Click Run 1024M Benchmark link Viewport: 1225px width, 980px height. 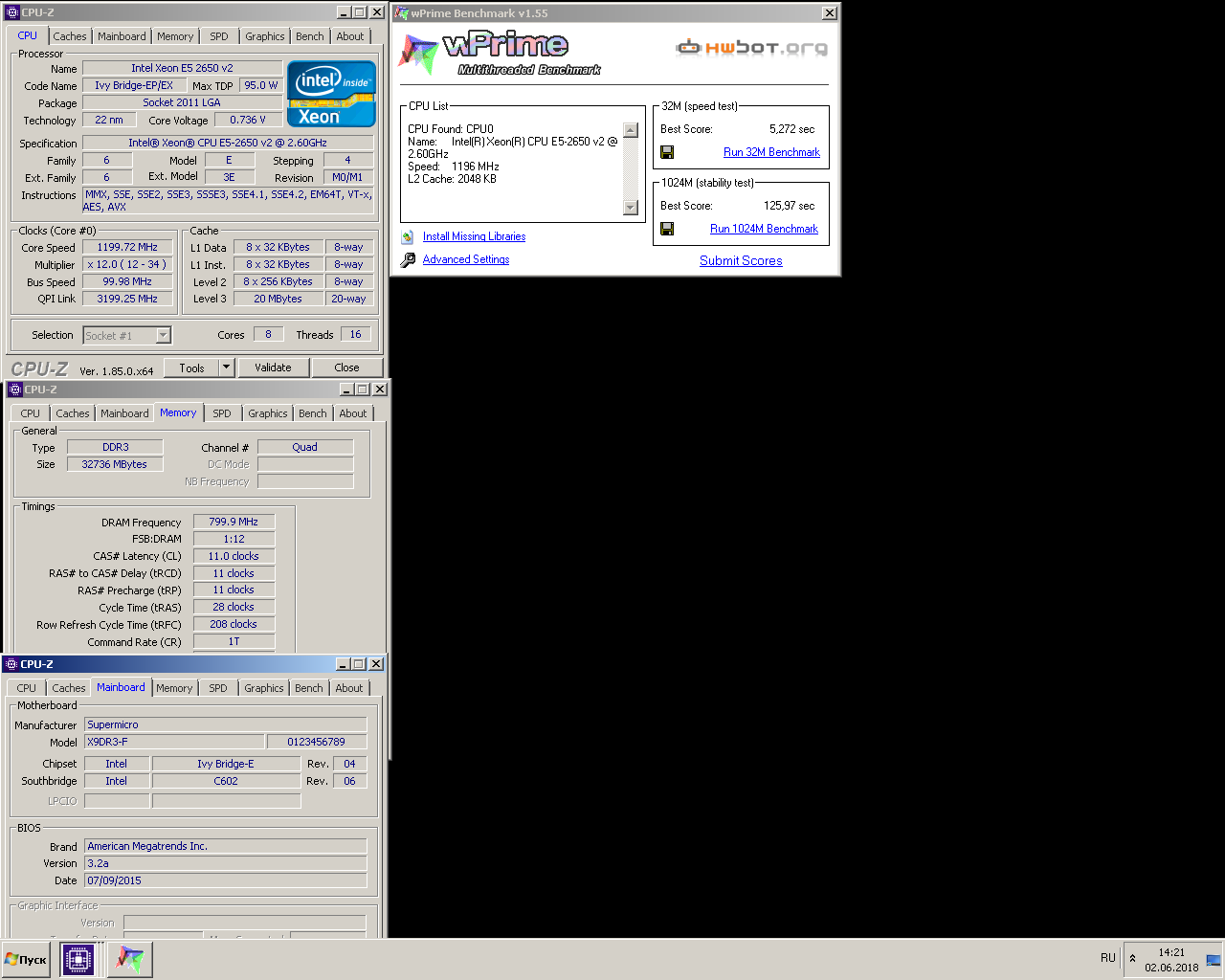[x=764, y=229]
